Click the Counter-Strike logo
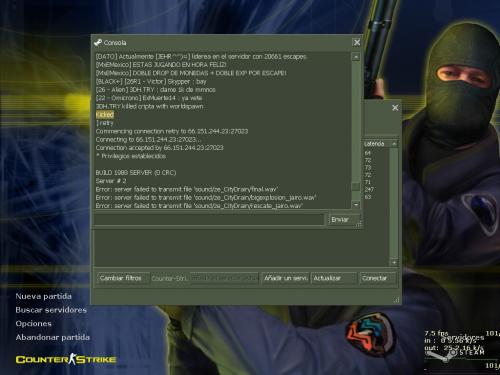500x375 pixels. [66, 359]
